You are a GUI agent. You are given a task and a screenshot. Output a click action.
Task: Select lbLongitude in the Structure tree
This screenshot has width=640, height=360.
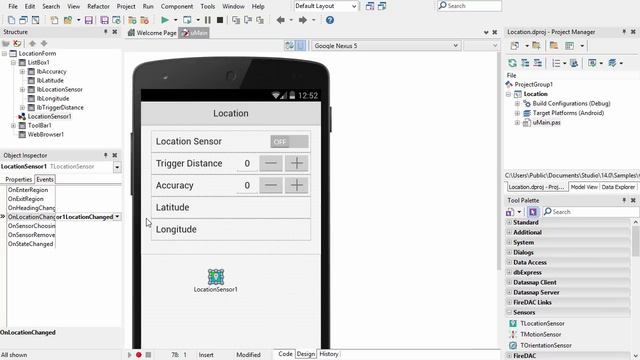pyautogui.click(x=53, y=98)
